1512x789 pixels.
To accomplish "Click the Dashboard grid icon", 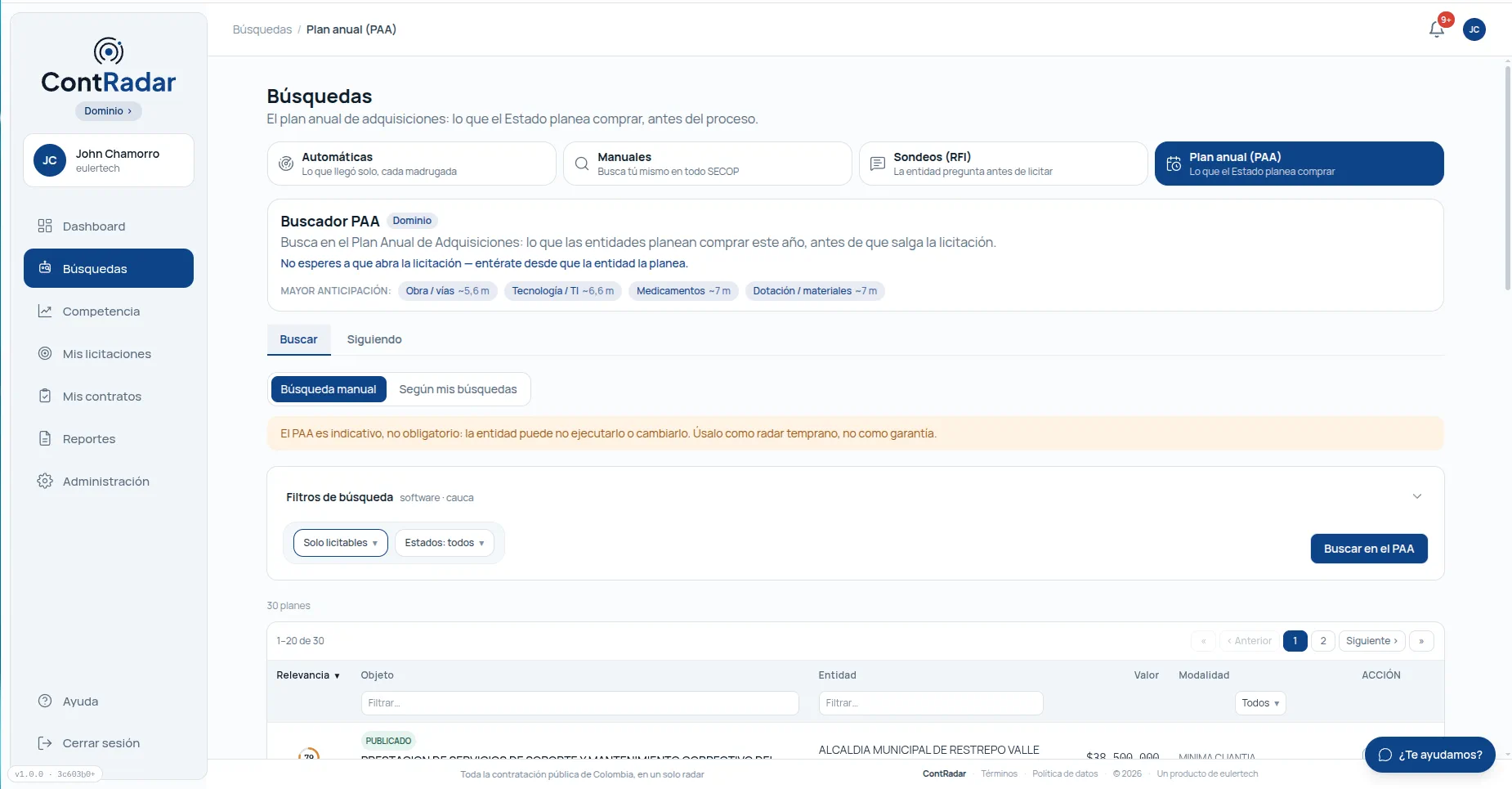I will [x=45, y=226].
